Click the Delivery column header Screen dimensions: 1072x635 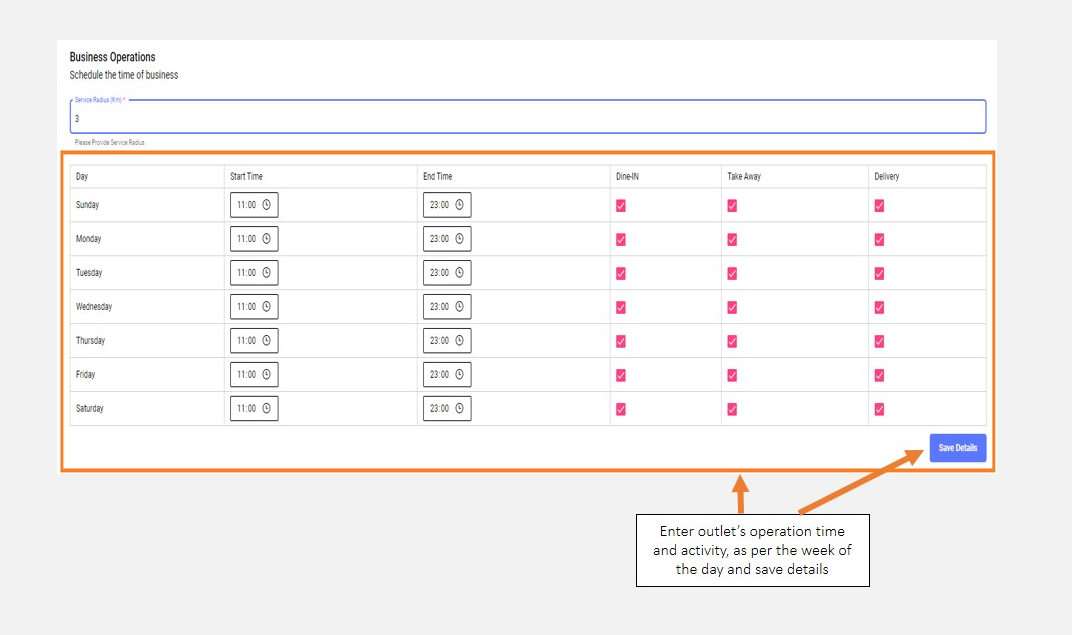(886, 177)
